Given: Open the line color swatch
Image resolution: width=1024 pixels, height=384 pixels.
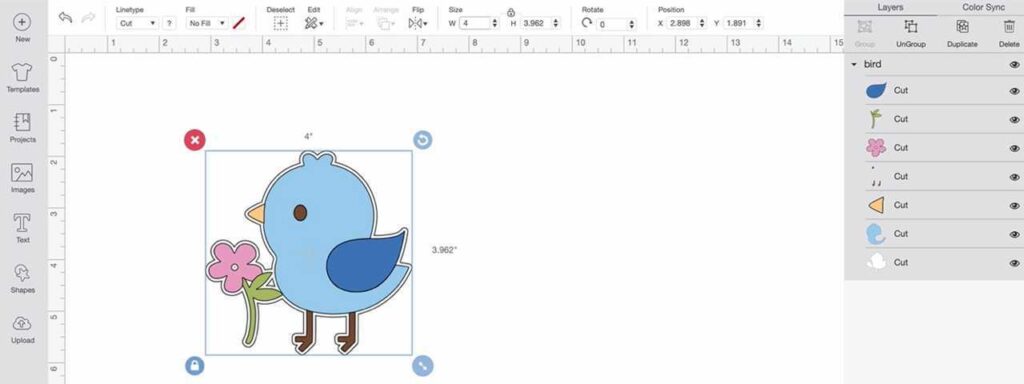Looking at the screenshot, I should tap(239, 23).
